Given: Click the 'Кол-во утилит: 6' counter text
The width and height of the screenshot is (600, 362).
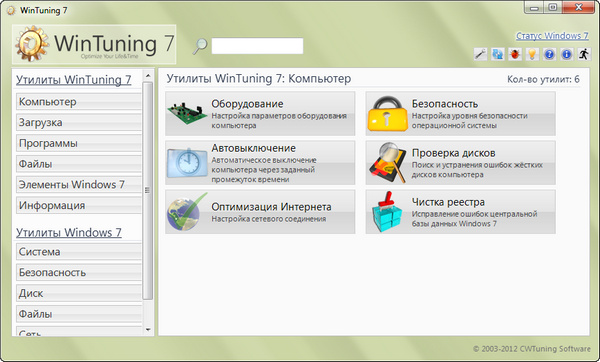Looking at the screenshot, I should pos(543,79).
